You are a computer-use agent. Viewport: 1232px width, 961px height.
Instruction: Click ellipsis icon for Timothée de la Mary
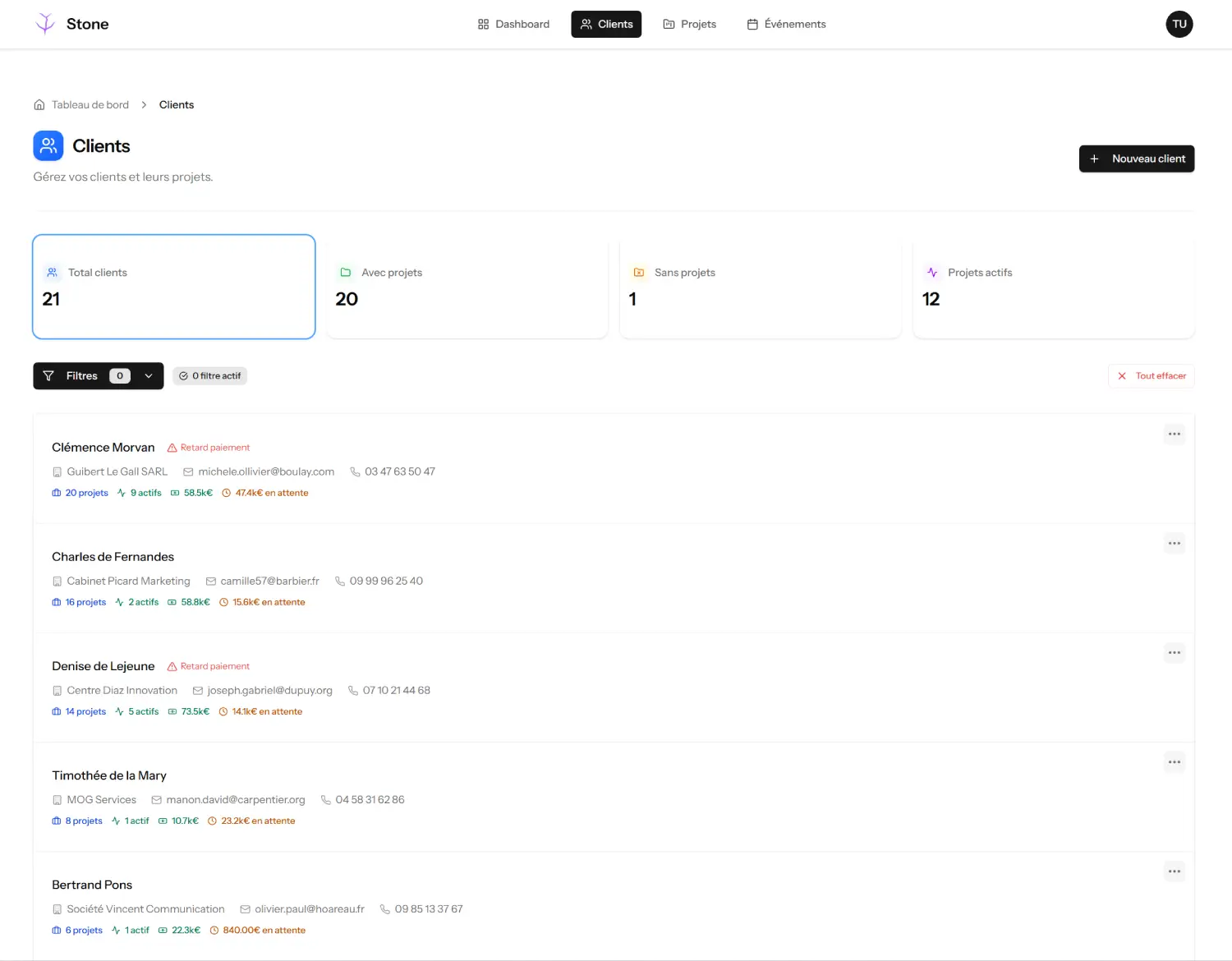coord(1174,762)
